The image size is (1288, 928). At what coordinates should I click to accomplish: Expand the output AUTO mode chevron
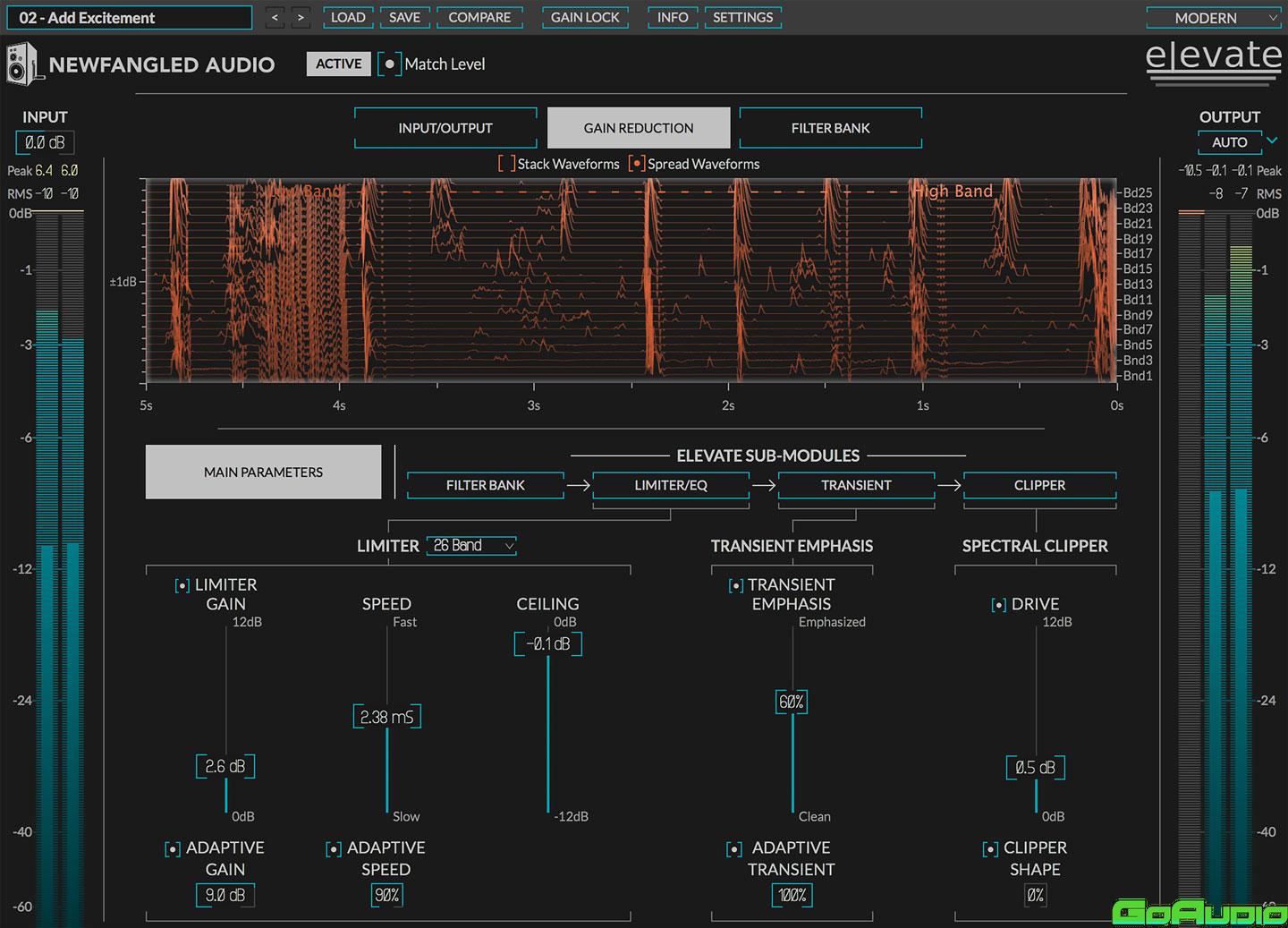1272,140
